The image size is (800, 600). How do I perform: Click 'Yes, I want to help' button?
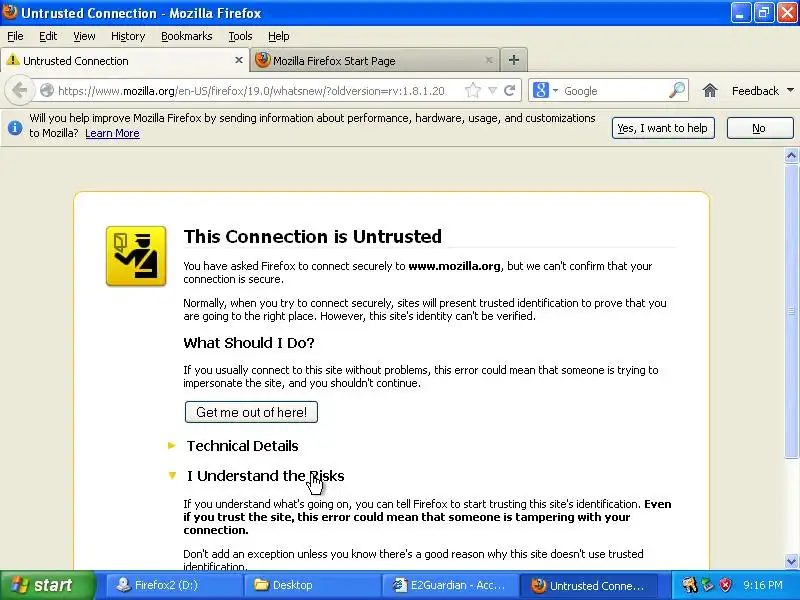(663, 128)
